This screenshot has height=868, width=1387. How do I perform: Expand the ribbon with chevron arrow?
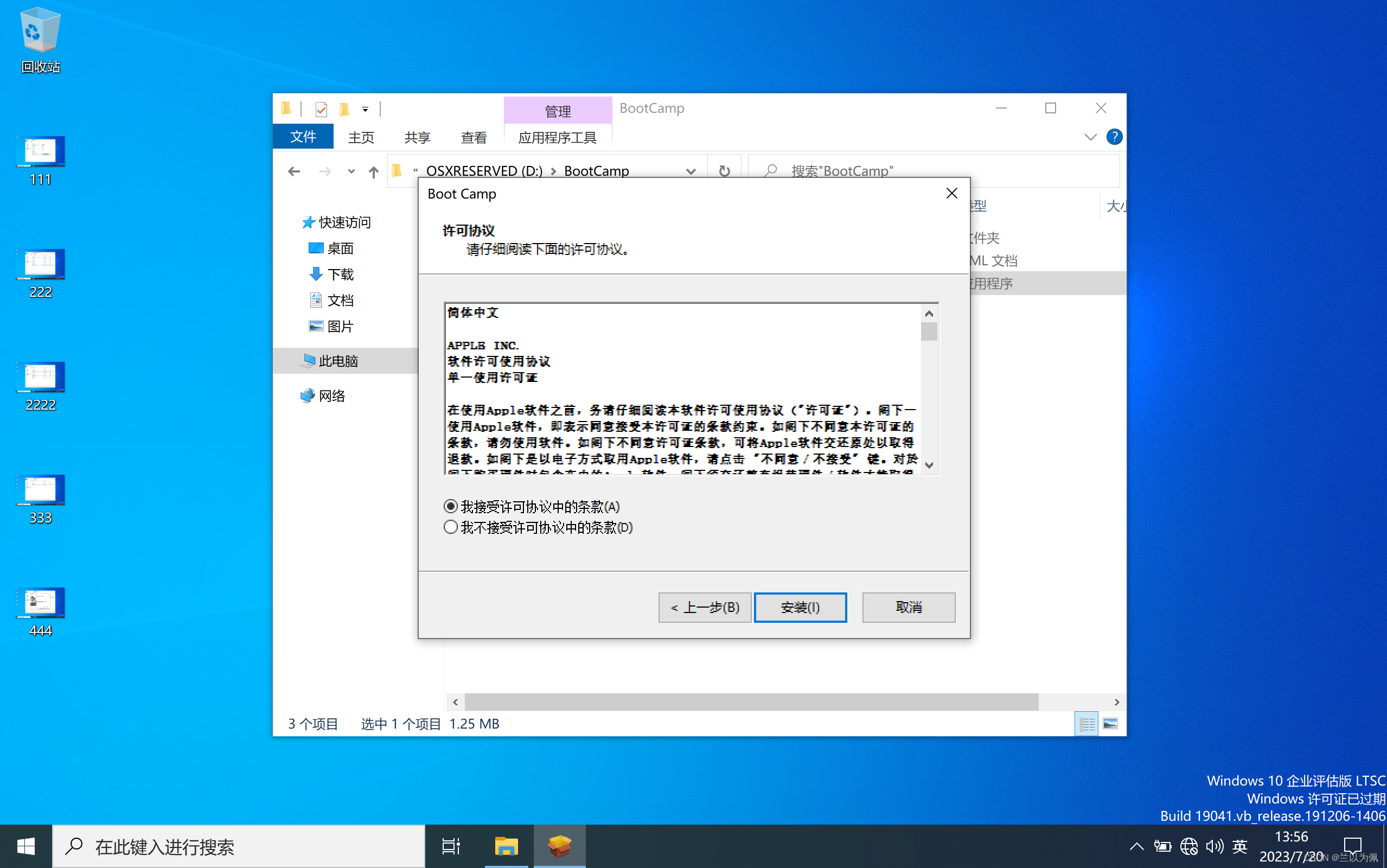[1090, 137]
